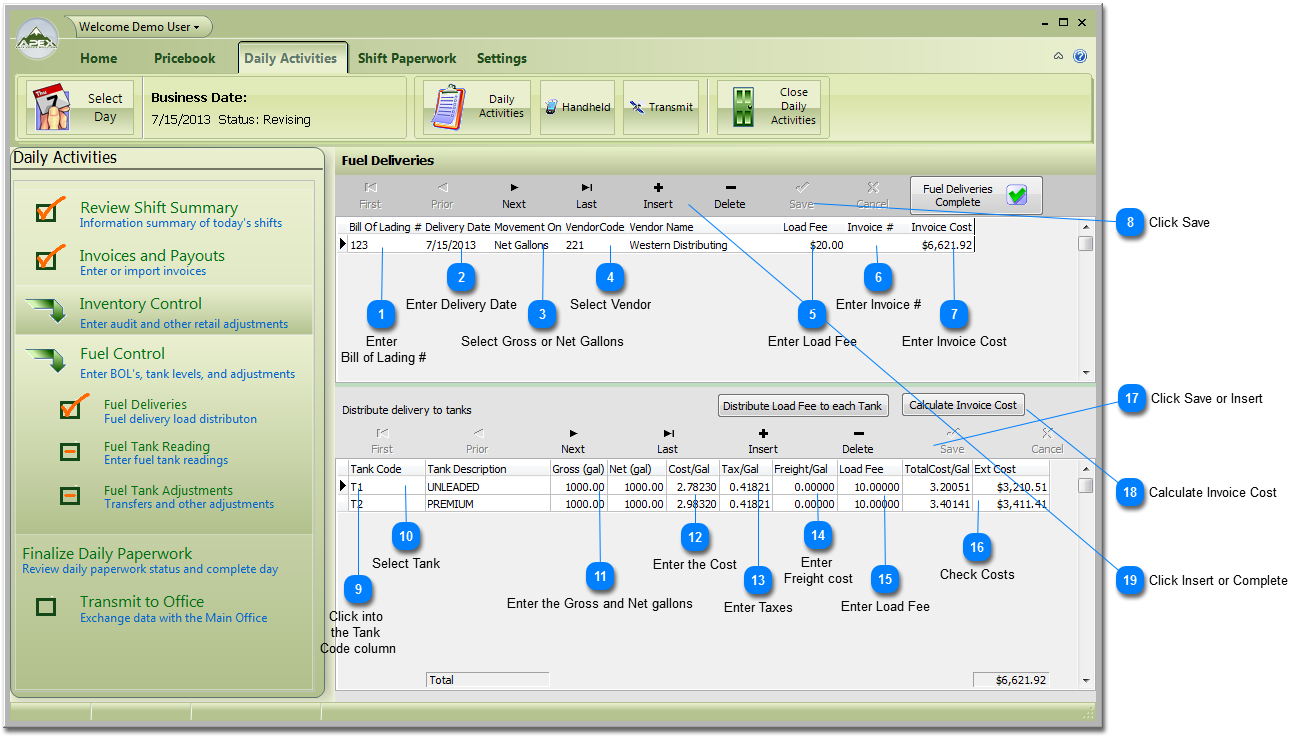Click the Select Day calendar icon

tap(52, 108)
